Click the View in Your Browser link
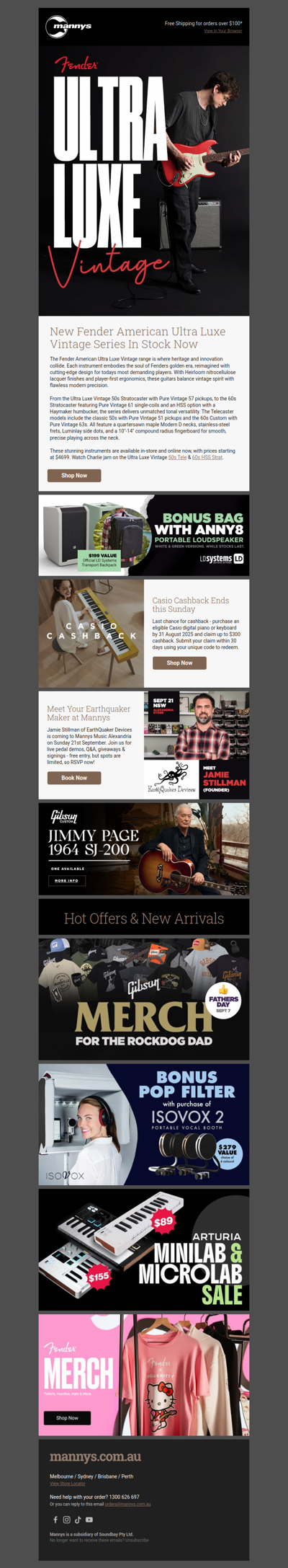The width and height of the screenshot is (288, 1568). (x=223, y=31)
